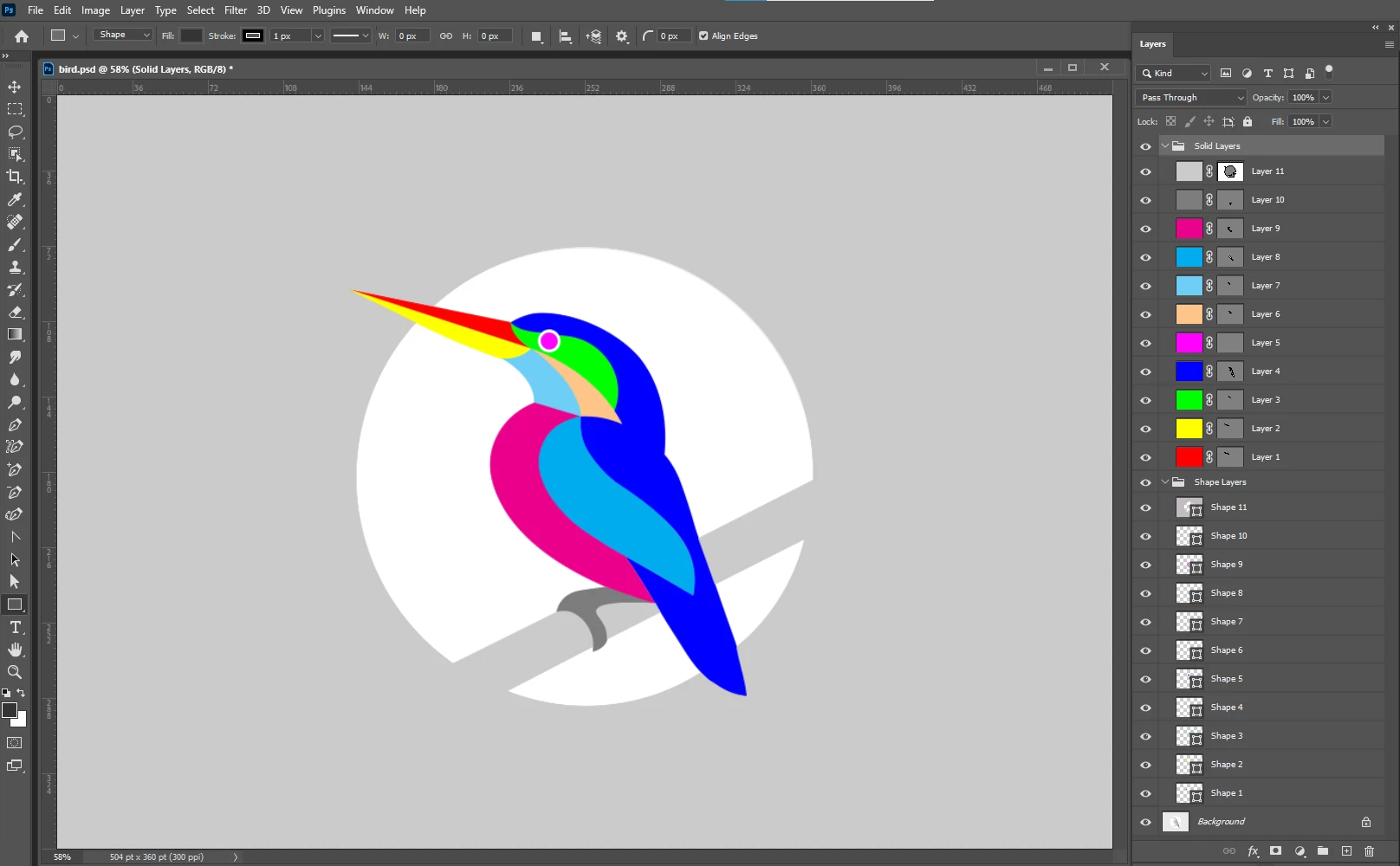
Task: Open the Fill color swatch
Action: click(191, 36)
